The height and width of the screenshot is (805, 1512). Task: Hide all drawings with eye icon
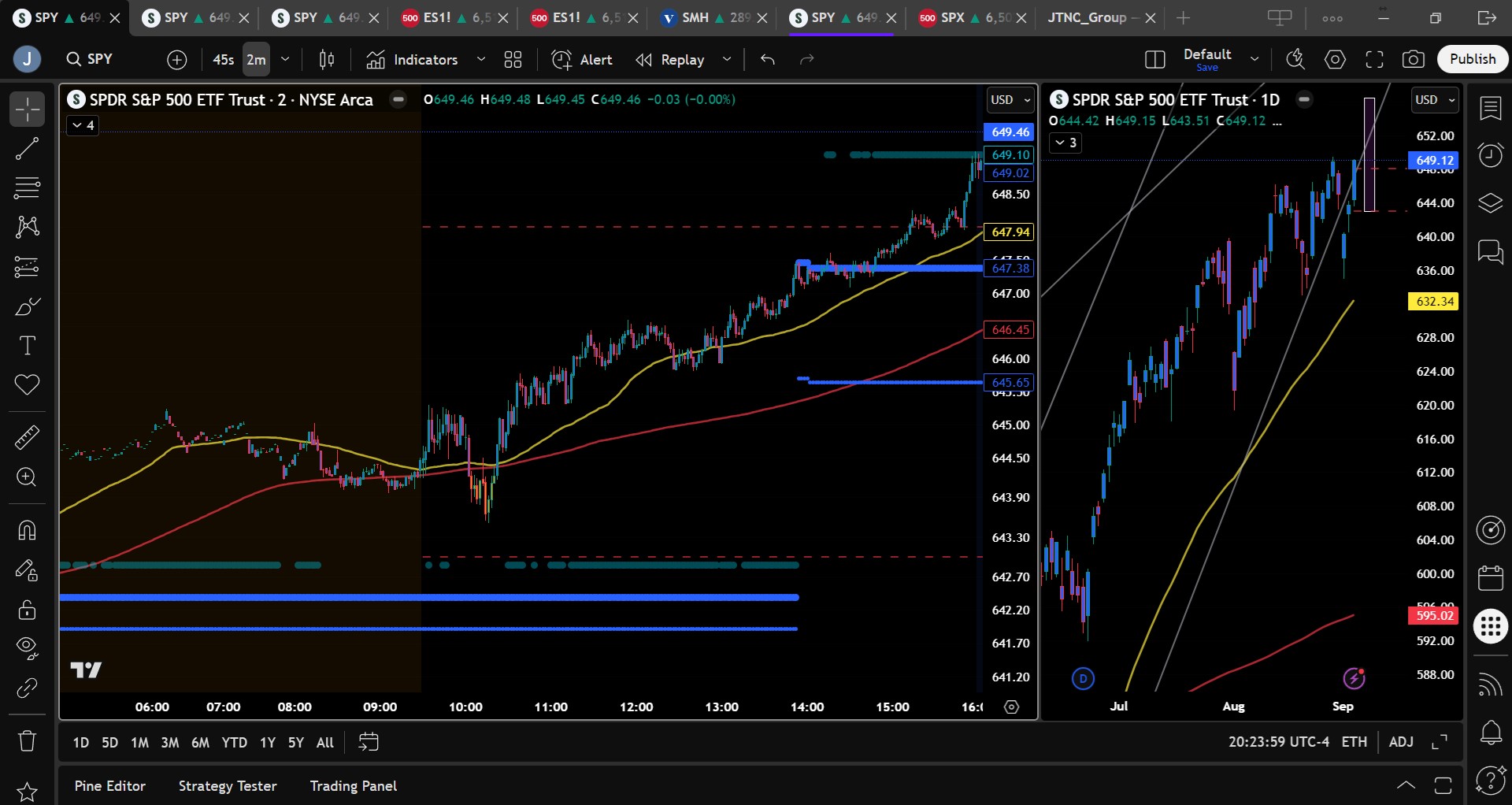point(27,648)
